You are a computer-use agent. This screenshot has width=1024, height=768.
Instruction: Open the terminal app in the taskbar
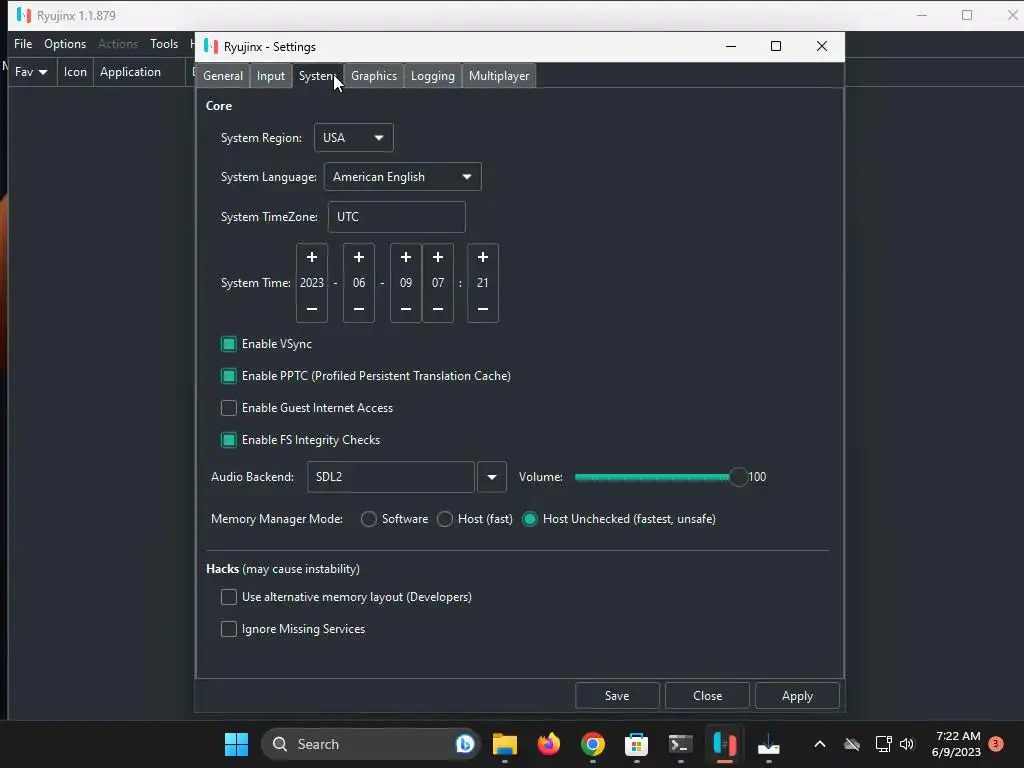680,744
